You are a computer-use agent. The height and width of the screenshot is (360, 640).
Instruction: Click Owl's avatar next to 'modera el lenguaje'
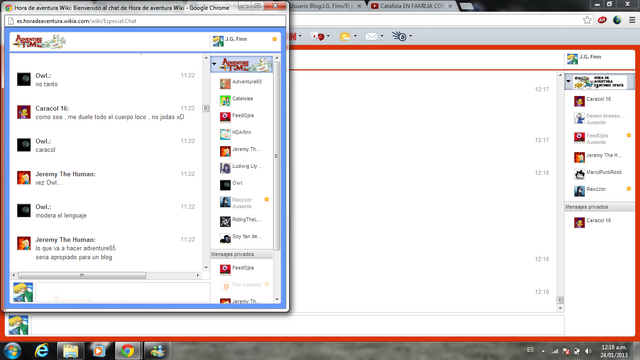coord(24,211)
